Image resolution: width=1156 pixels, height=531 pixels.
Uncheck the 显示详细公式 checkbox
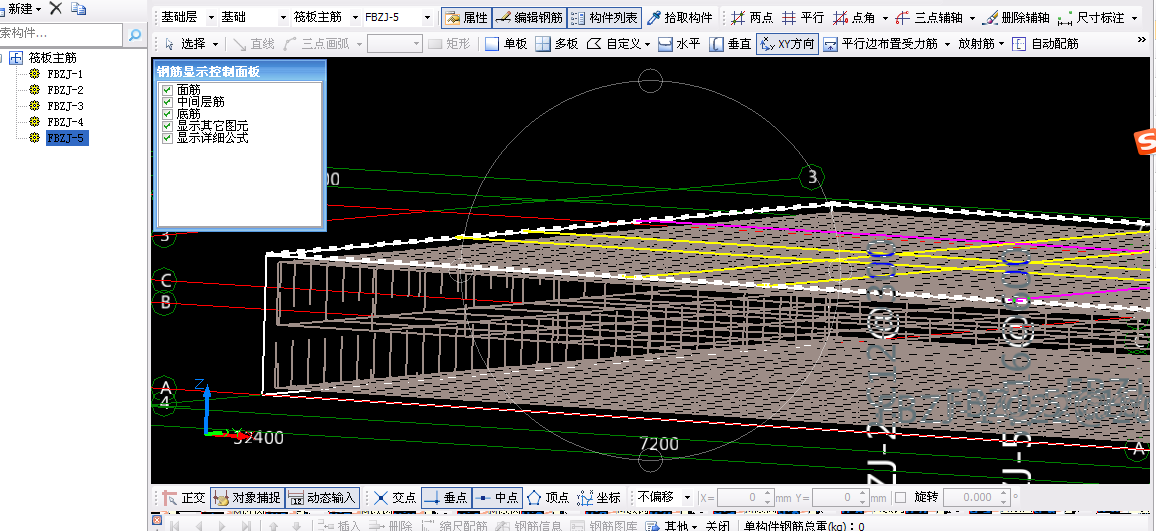167,137
